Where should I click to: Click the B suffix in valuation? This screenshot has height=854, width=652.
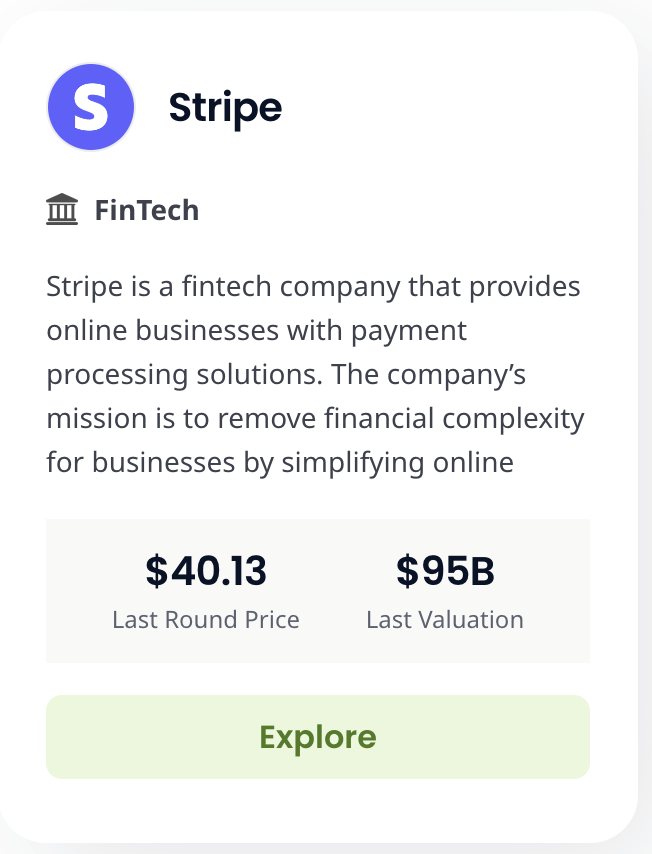point(483,572)
